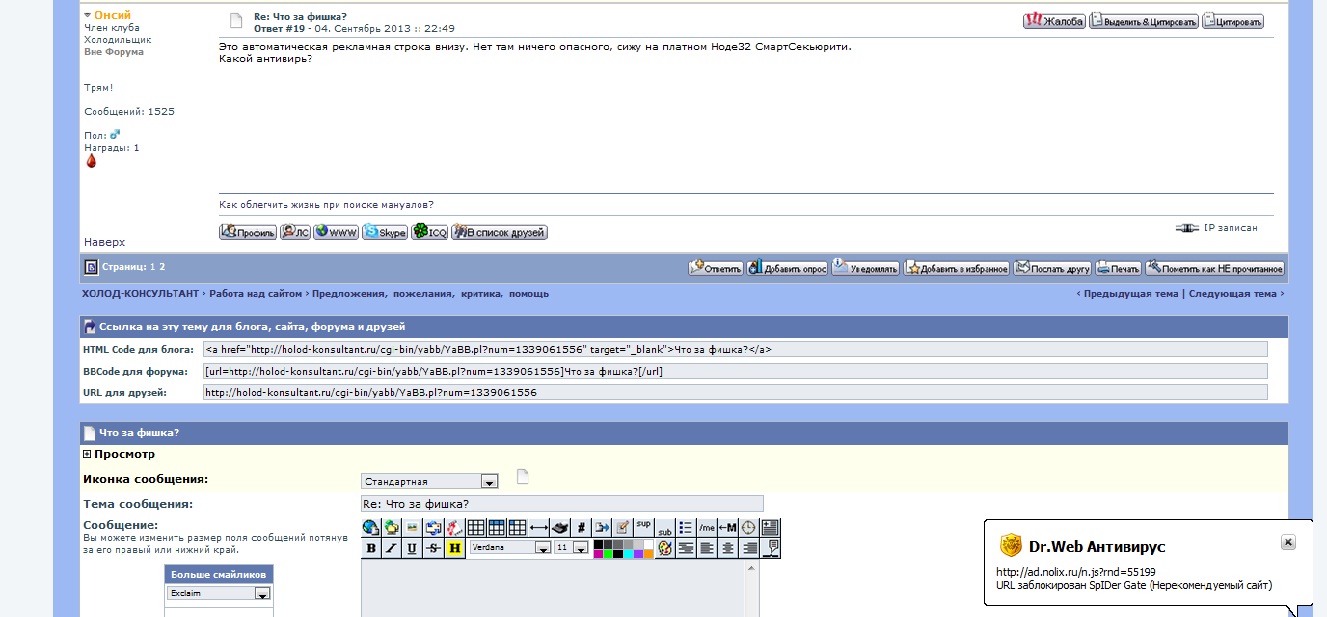Screen dimensions: 1327x617
Task: Insert code with the # icon
Action: point(581,527)
